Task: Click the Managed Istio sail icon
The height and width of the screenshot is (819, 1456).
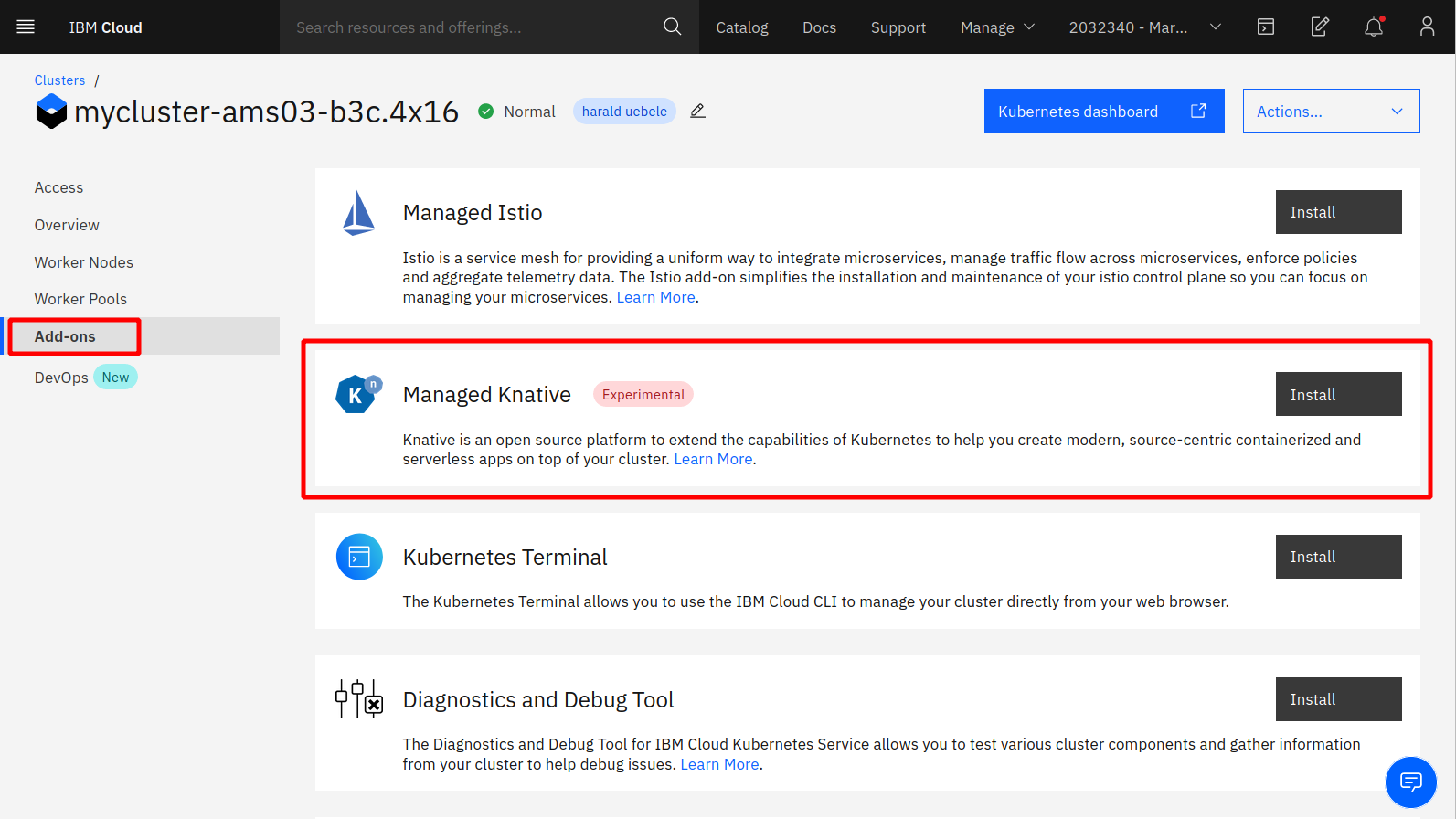Action: (358, 212)
